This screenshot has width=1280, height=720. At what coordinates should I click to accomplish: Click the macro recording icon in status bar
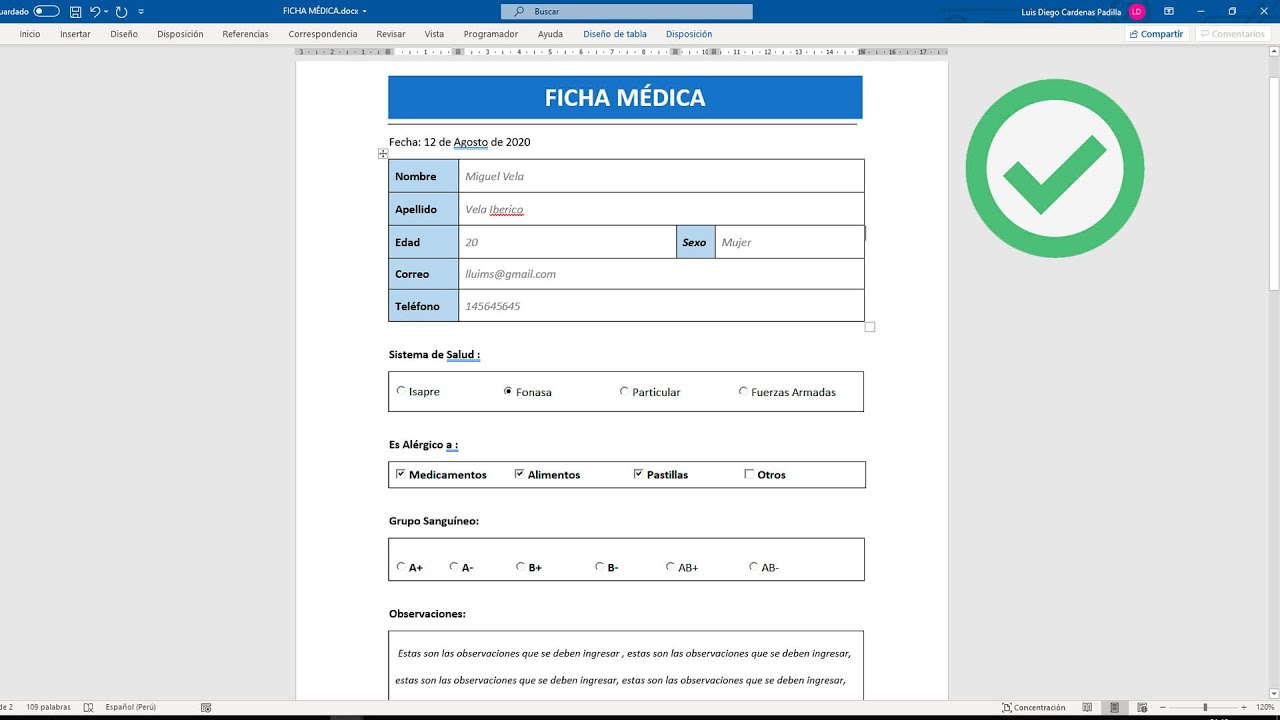pyautogui.click(x=205, y=707)
